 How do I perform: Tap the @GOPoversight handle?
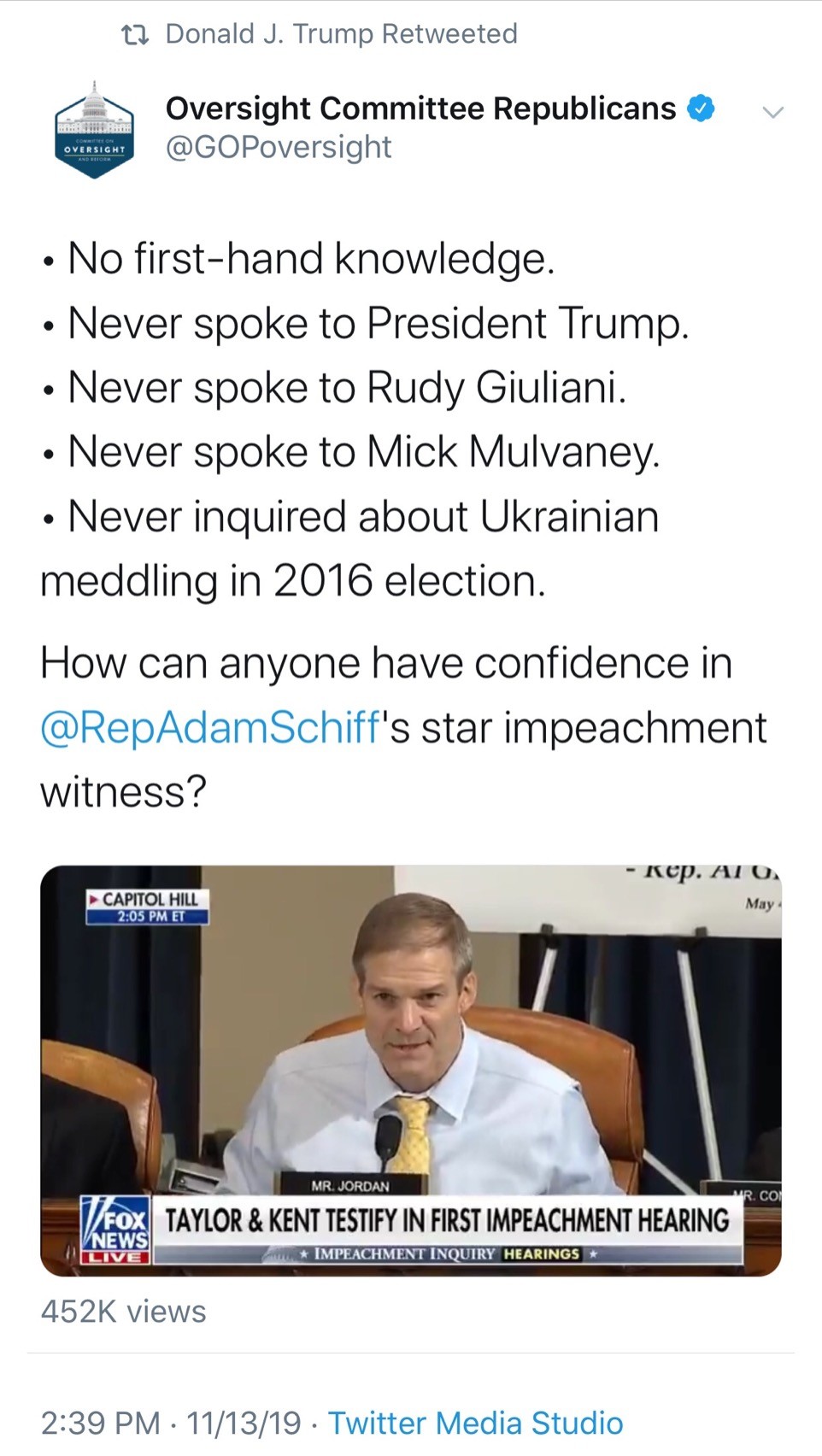pos(279,147)
